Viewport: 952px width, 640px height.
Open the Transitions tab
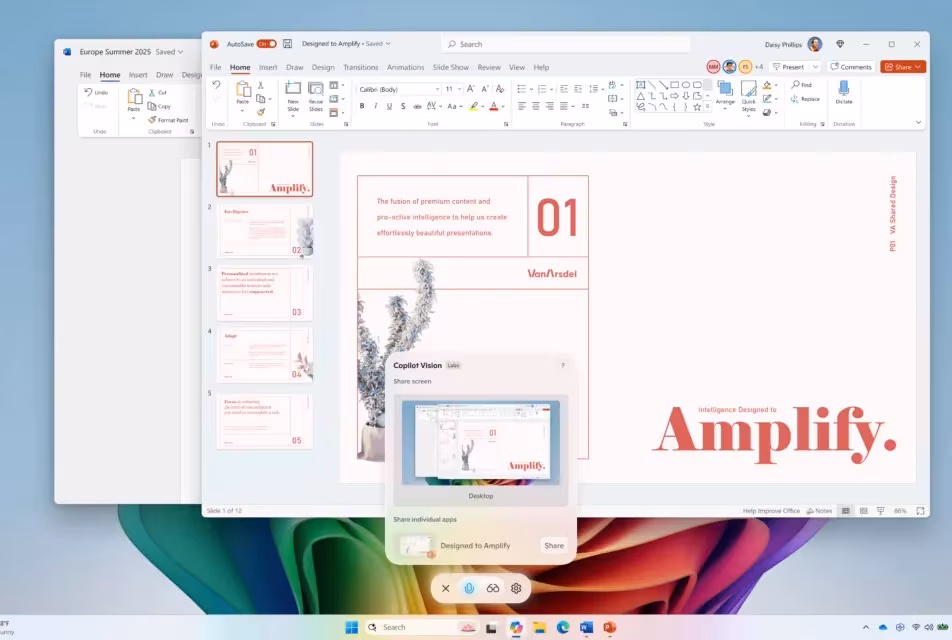pyautogui.click(x=361, y=67)
